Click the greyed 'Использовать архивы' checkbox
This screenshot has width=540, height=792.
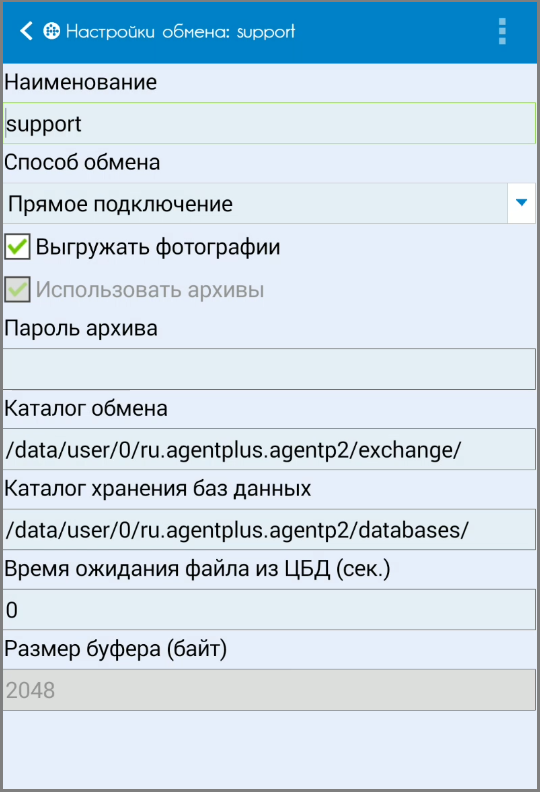(x=17, y=289)
